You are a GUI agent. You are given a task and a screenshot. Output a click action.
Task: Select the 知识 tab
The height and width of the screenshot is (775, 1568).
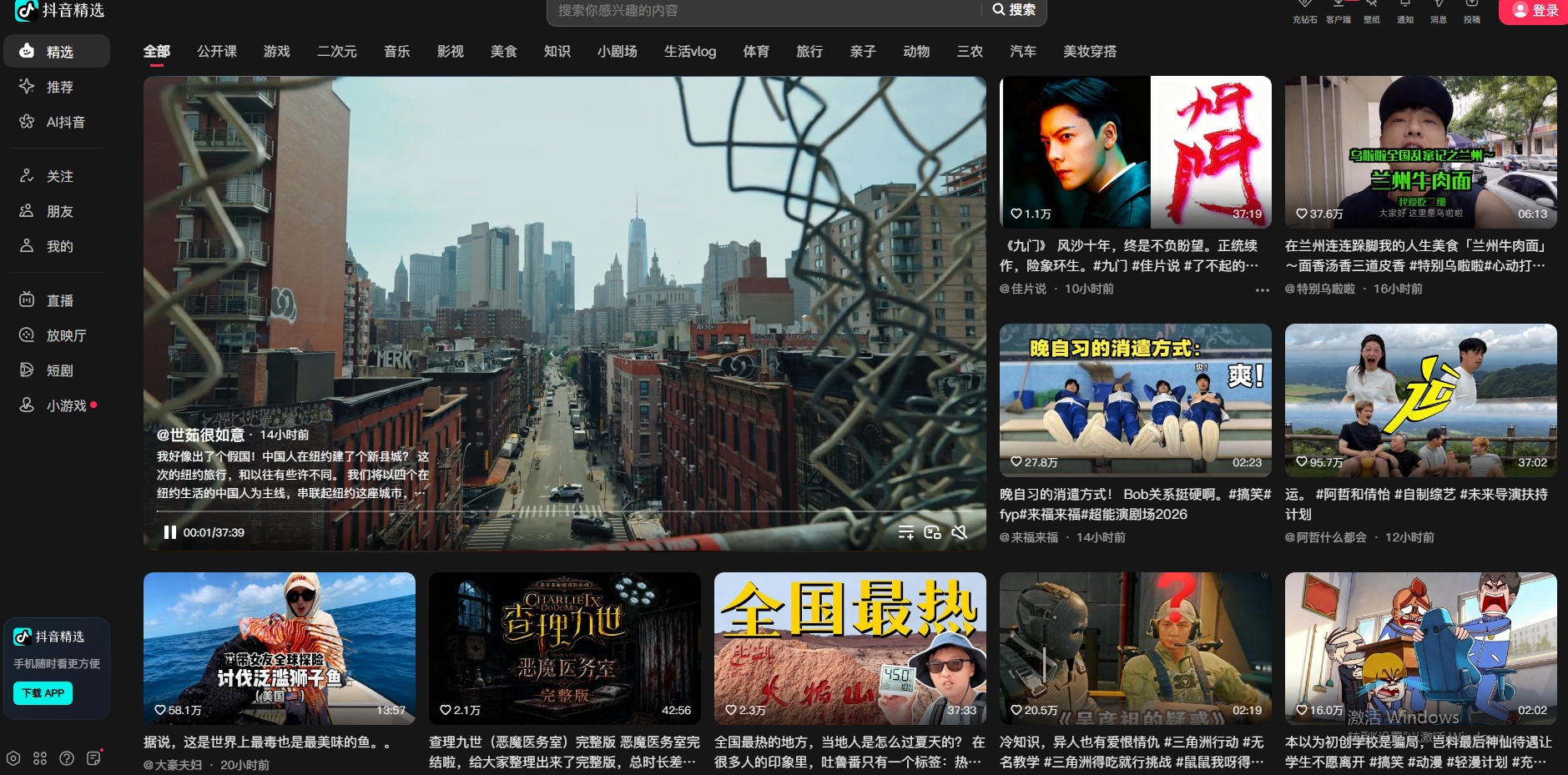(557, 52)
